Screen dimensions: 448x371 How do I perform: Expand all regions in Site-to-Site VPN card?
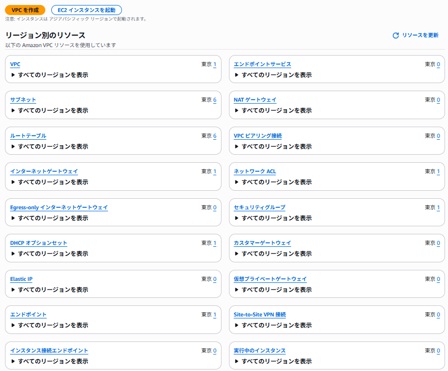tap(273, 325)
